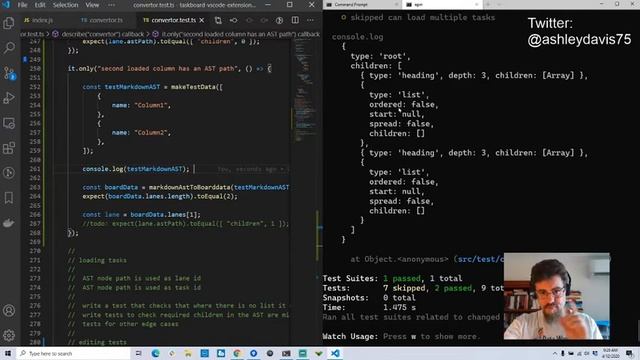Click the VS Code logo in title bar
640x360 pixels.
pos(6,4)
